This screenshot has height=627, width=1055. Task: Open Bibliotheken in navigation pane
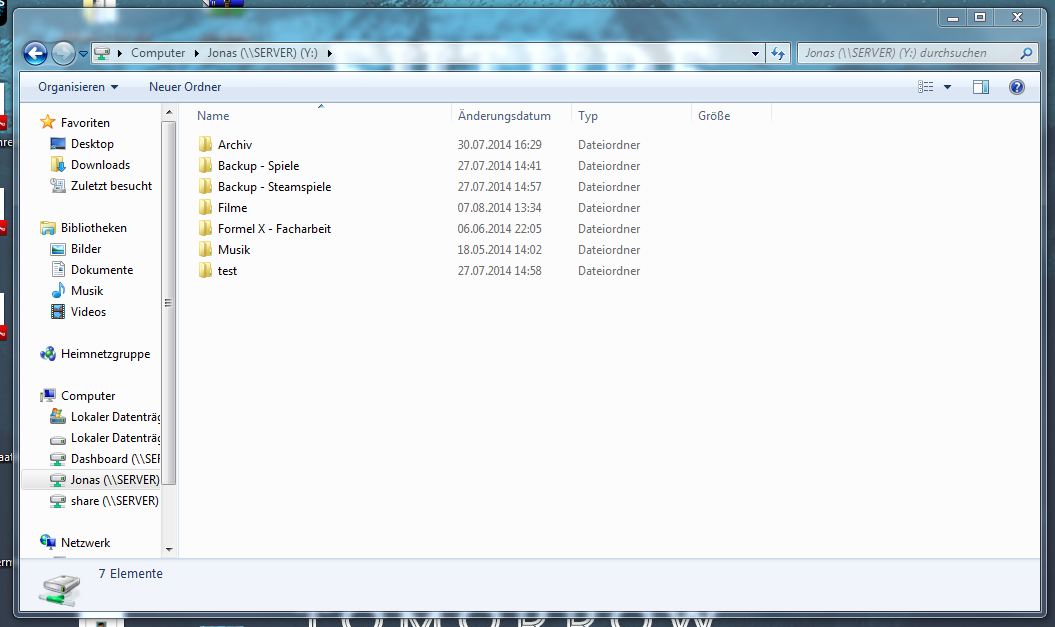tap(94, 227)
